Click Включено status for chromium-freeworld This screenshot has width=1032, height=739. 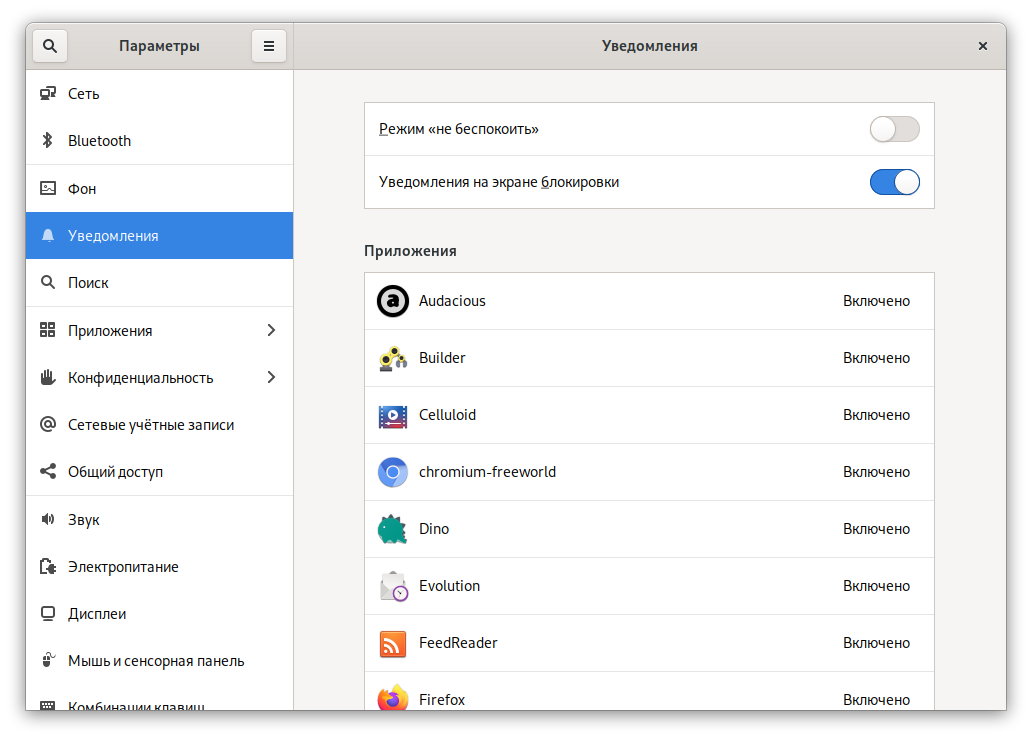click(x=876, y=472)
